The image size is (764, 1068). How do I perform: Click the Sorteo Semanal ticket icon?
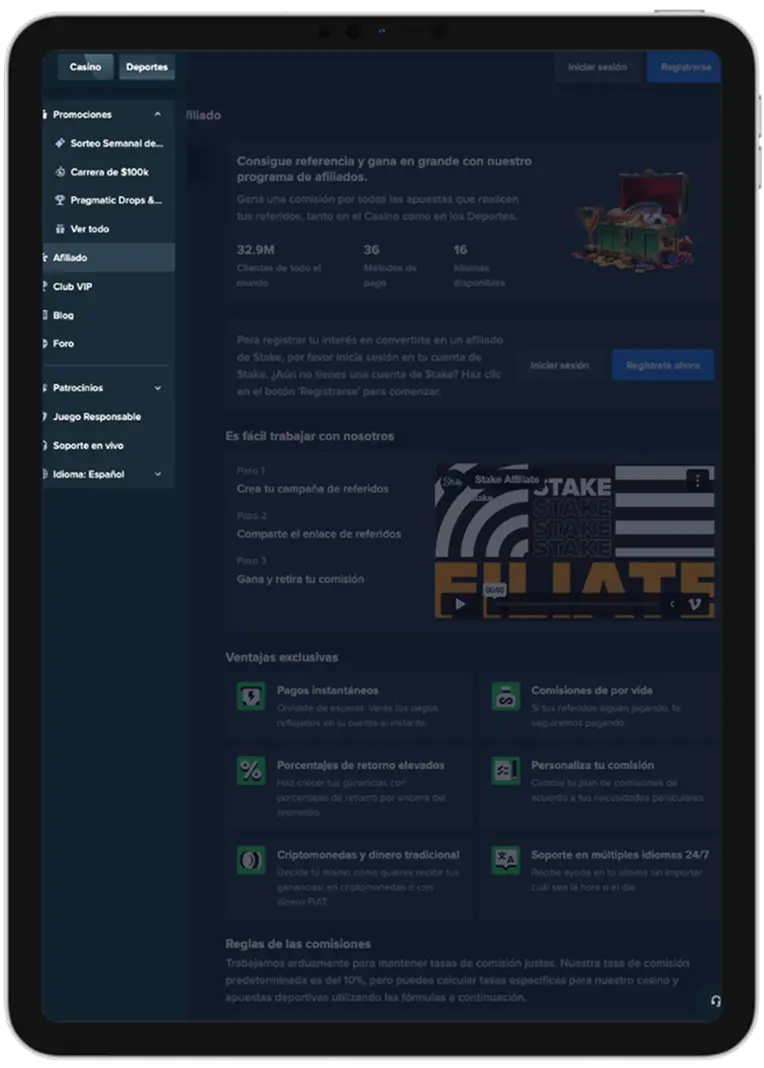click(60, 143)
